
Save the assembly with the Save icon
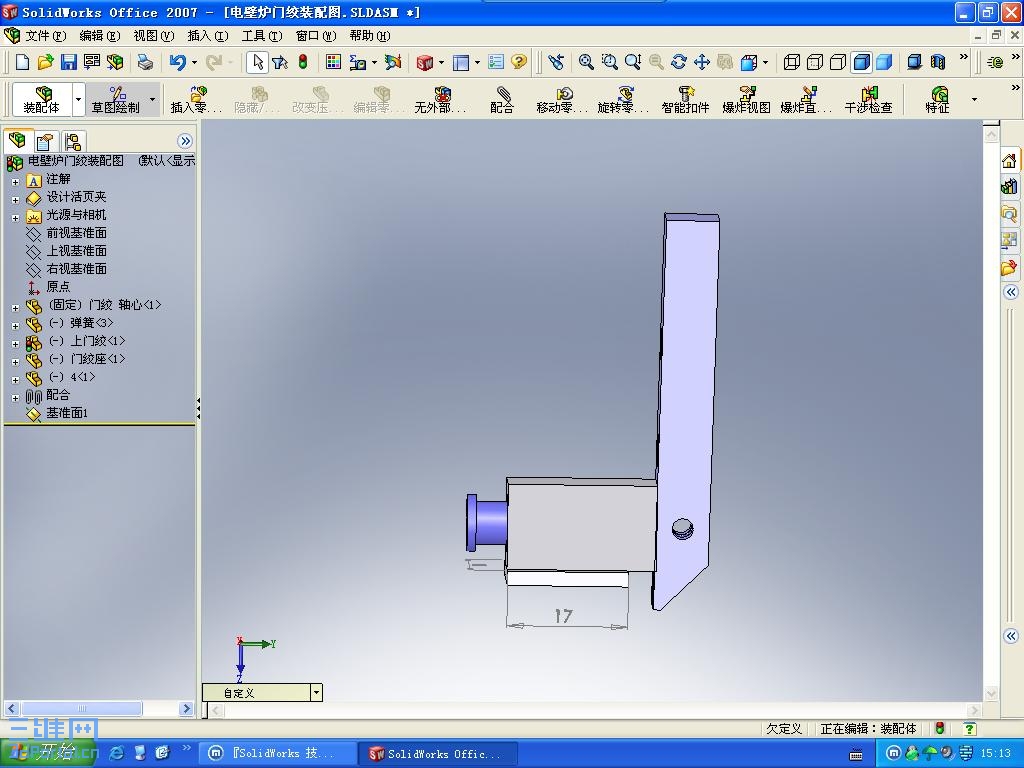coord(69,62)
